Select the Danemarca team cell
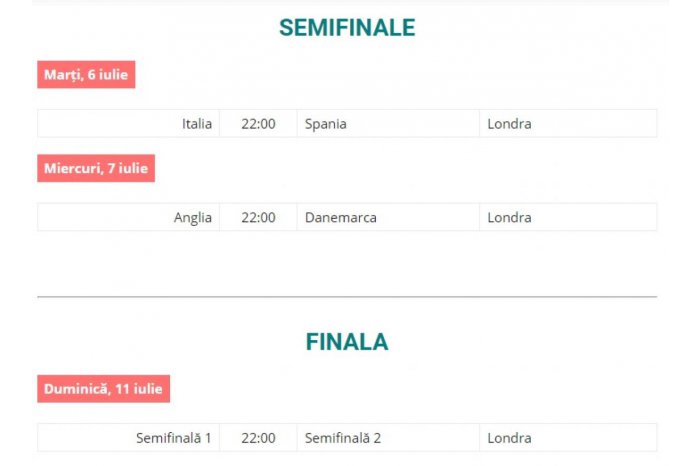Viewport: 700px width, 466px height. (x=388, y=217)
